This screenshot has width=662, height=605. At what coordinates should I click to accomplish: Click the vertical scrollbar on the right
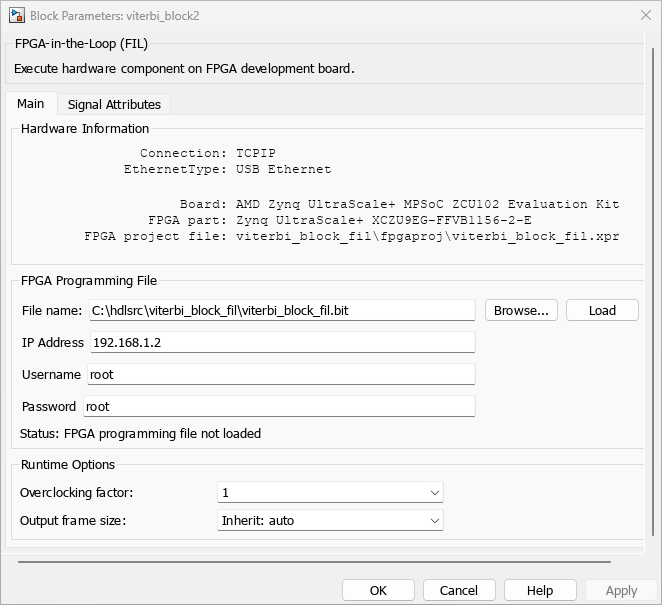[653, 291]
